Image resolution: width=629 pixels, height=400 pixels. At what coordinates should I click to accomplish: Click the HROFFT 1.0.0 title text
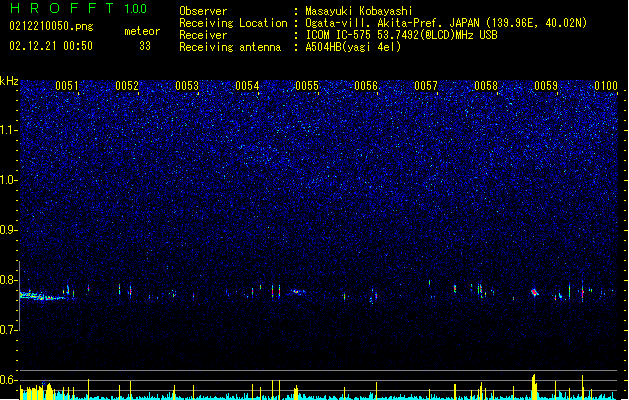pyautogui.click(x=78, y=8)
